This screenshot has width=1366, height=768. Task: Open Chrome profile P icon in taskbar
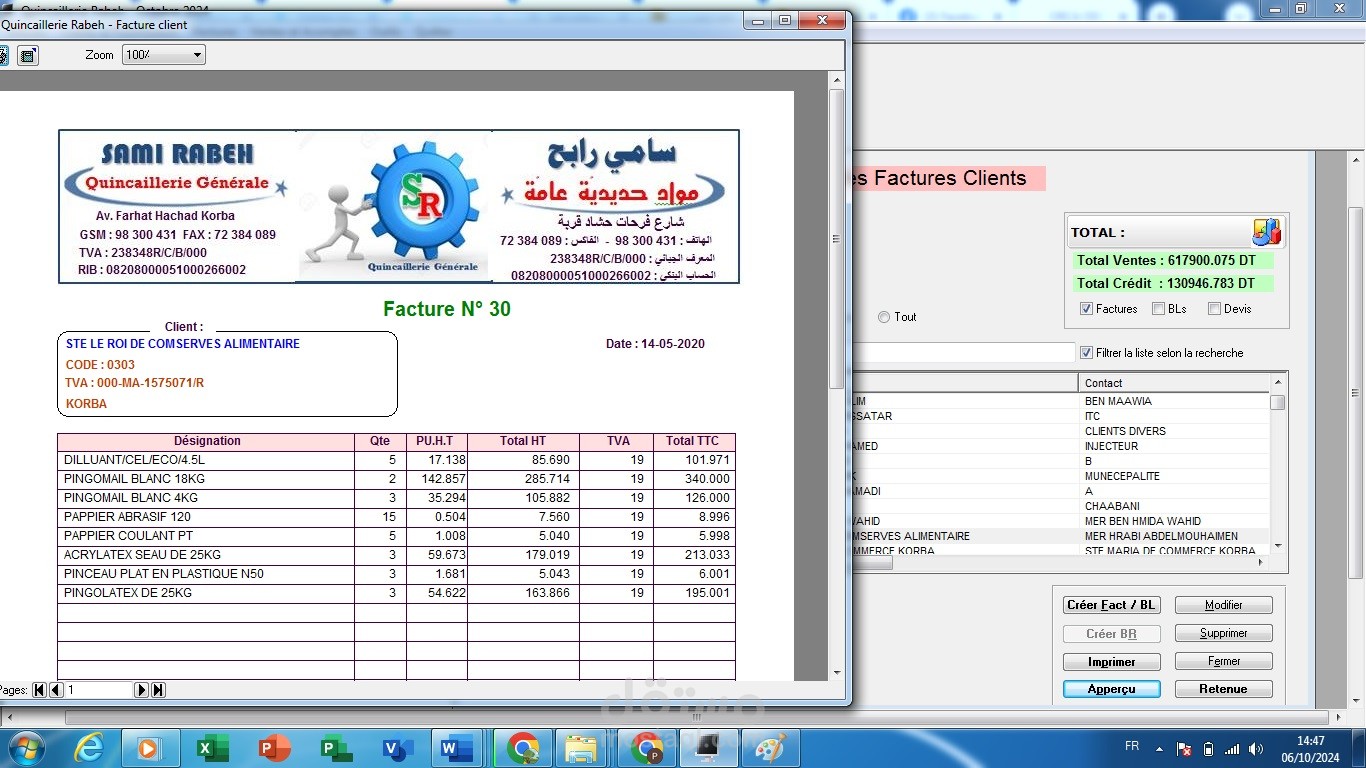(647, 748)
